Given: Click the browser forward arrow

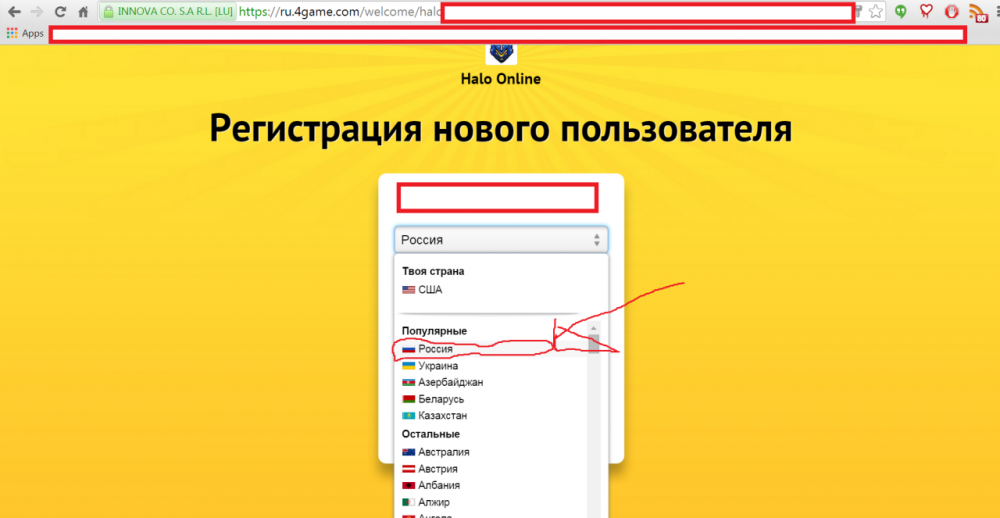Looking at the screenshot, I should click(37, 11).
